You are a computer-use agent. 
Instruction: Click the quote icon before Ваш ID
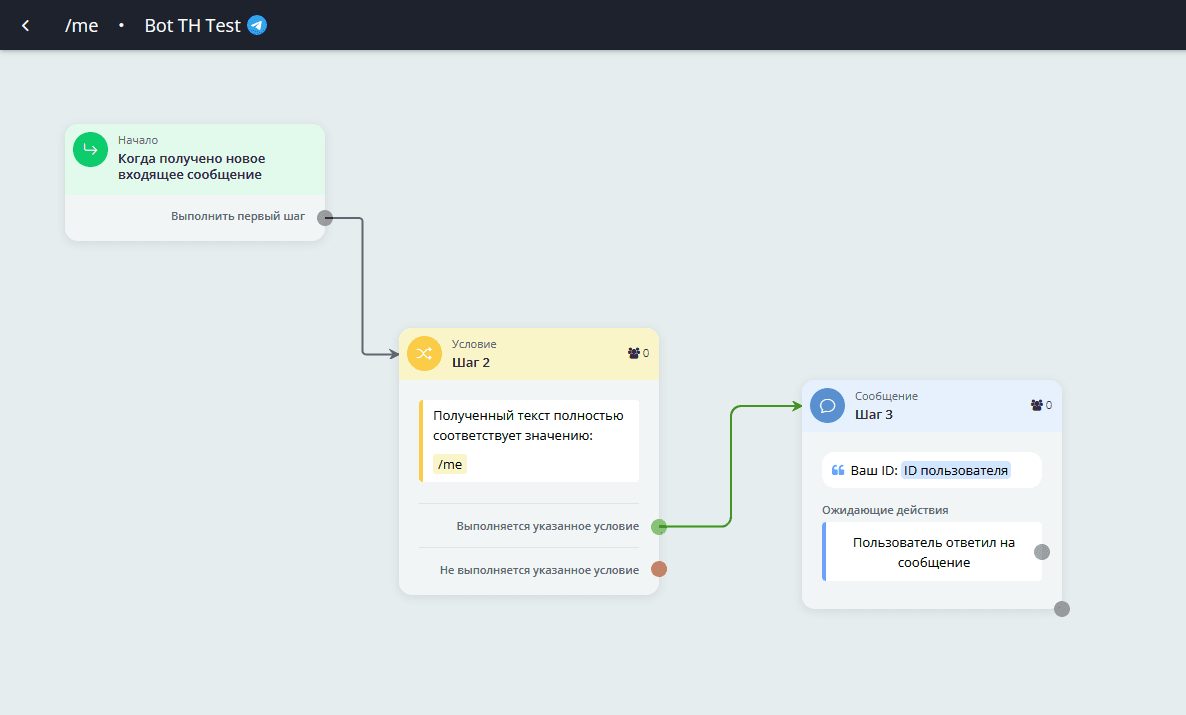(x=838, y=470)
